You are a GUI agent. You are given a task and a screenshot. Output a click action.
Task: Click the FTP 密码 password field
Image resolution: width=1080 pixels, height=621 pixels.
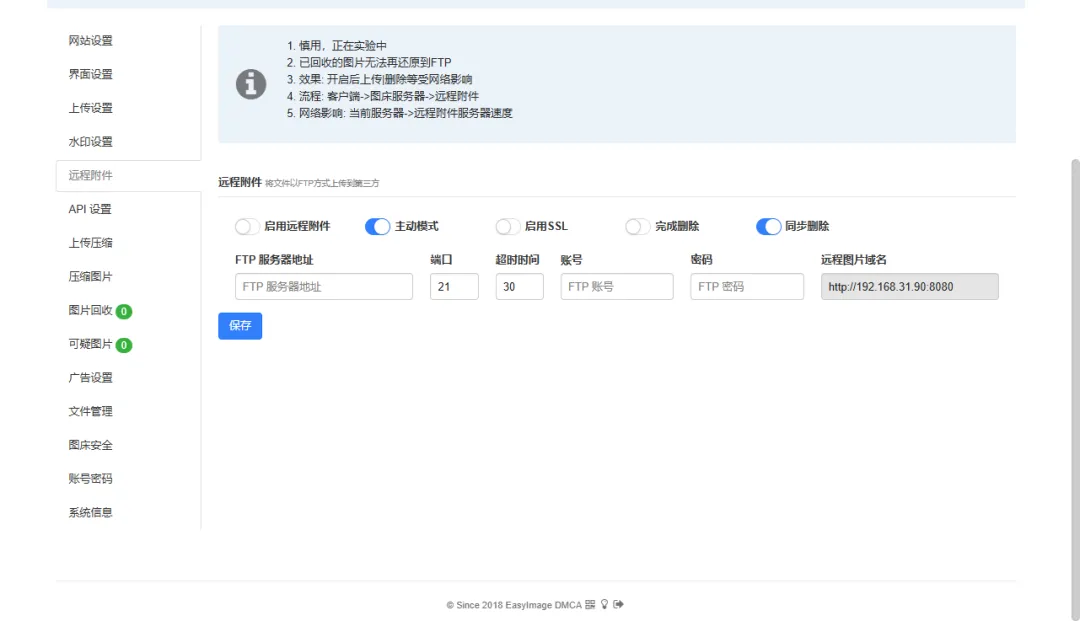(x=747, y=287)
